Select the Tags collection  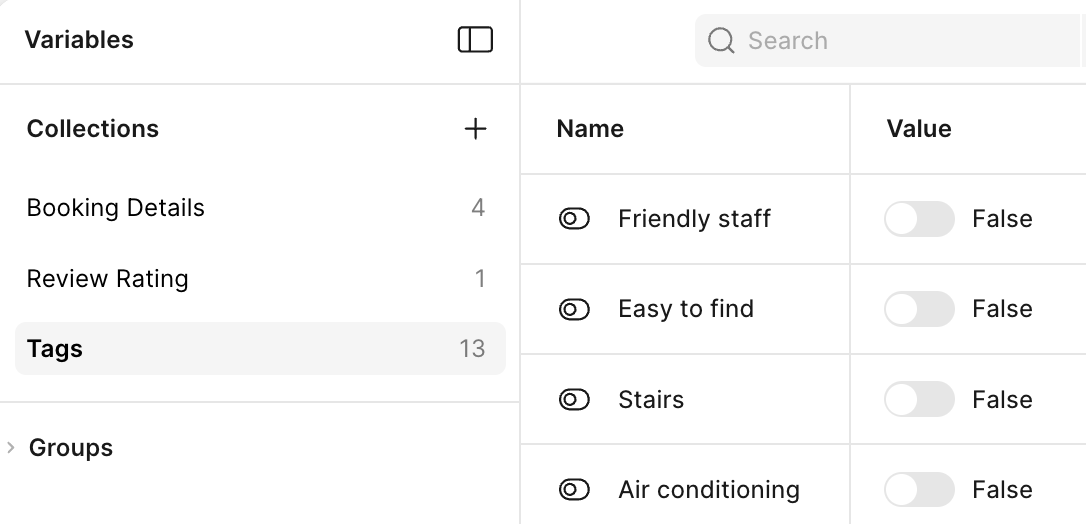coord(260,348)
